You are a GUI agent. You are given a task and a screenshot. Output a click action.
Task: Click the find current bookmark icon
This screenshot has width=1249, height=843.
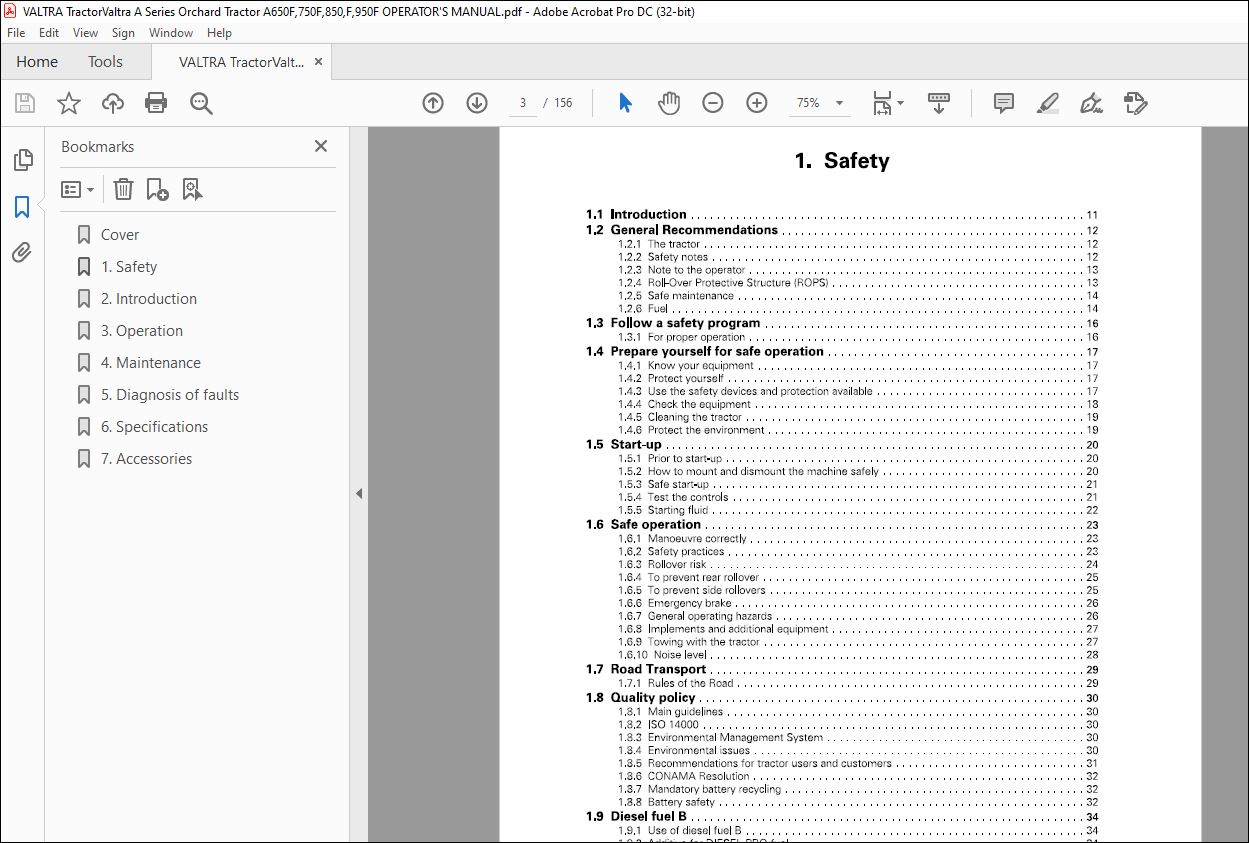pos(192,189)
